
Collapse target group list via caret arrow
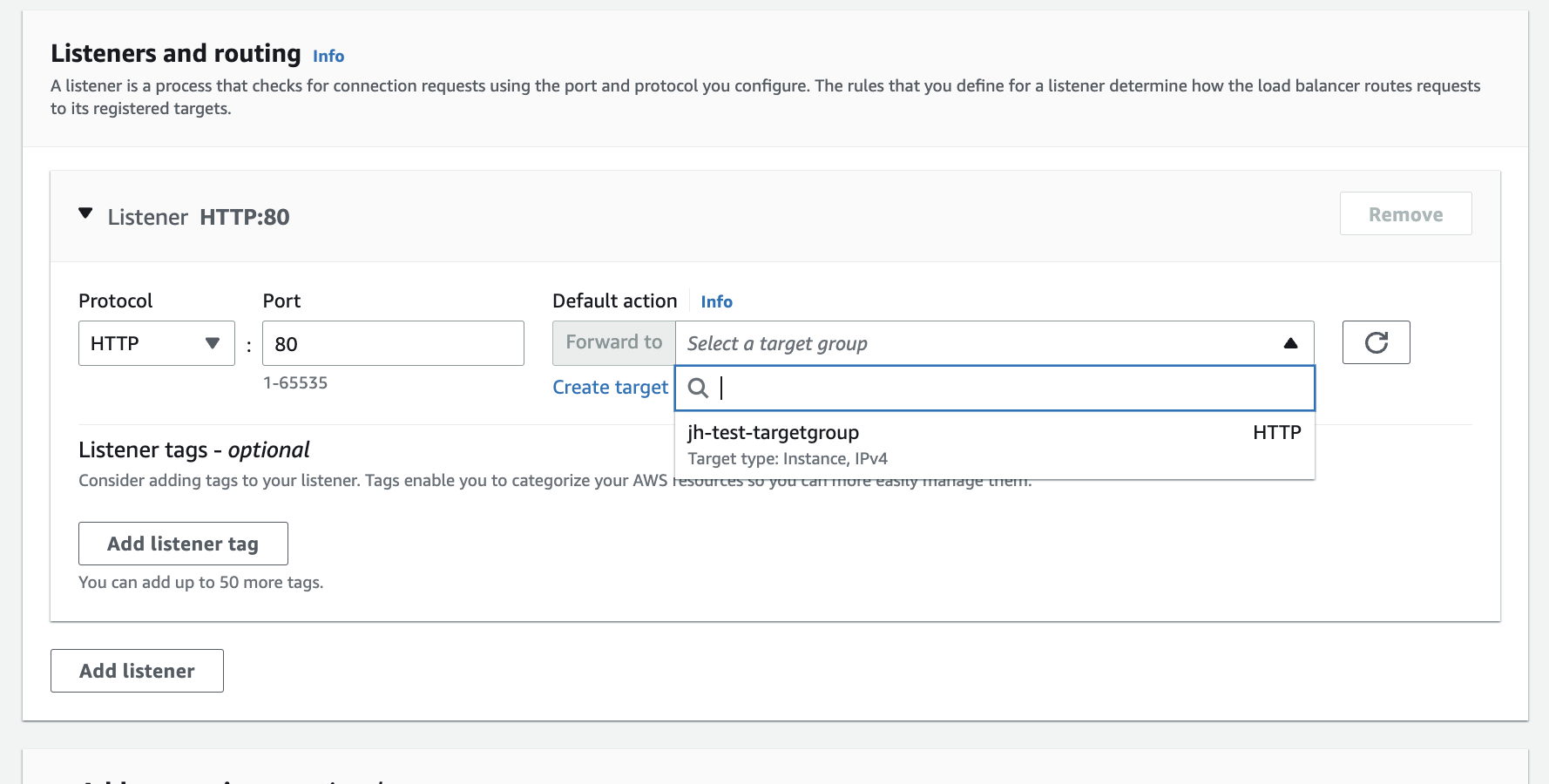point(1290,343)
